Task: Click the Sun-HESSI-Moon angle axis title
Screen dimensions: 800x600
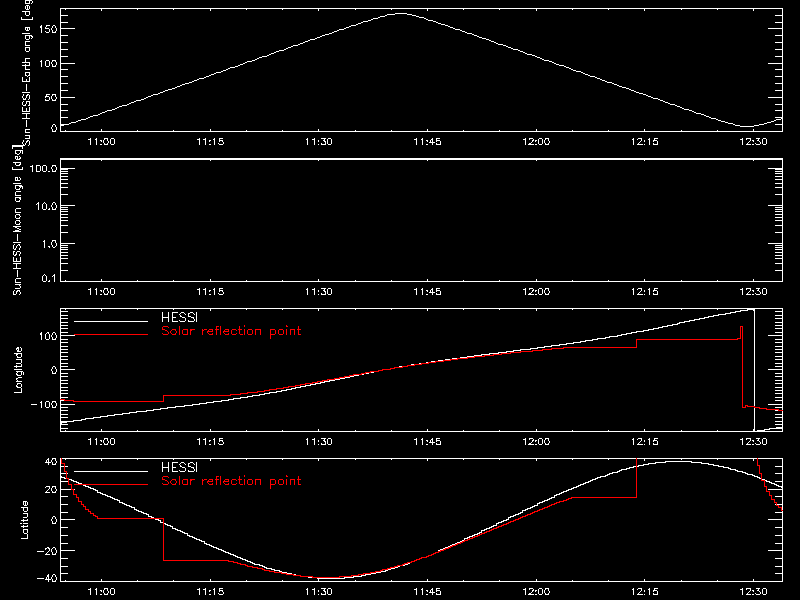Action: (17, 219)
